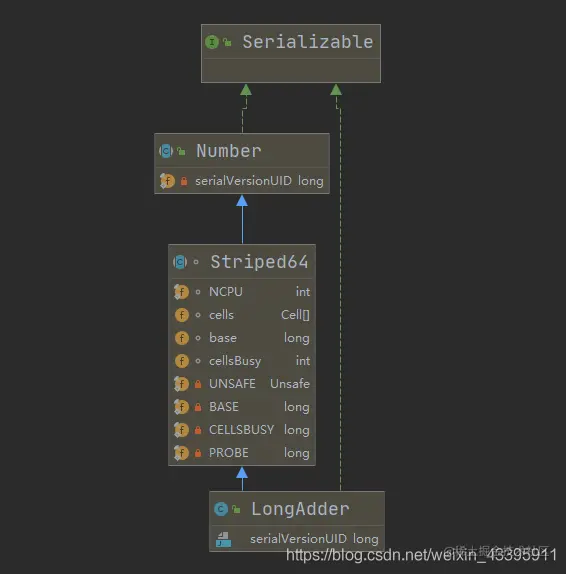Click the field icon in LongAdder's serialVersionUID row
Screen dimensions: 566x574
[x=223, y=539]
